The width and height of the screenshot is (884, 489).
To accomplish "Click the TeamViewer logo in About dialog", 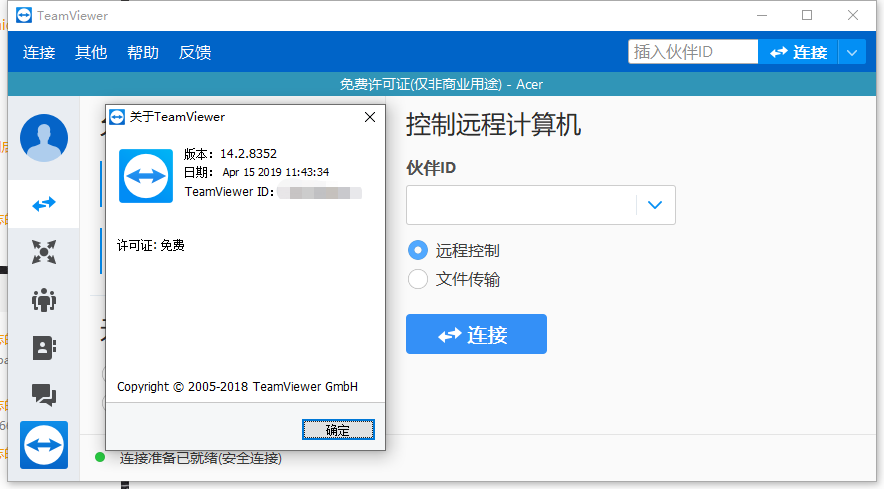I will 146,176.
